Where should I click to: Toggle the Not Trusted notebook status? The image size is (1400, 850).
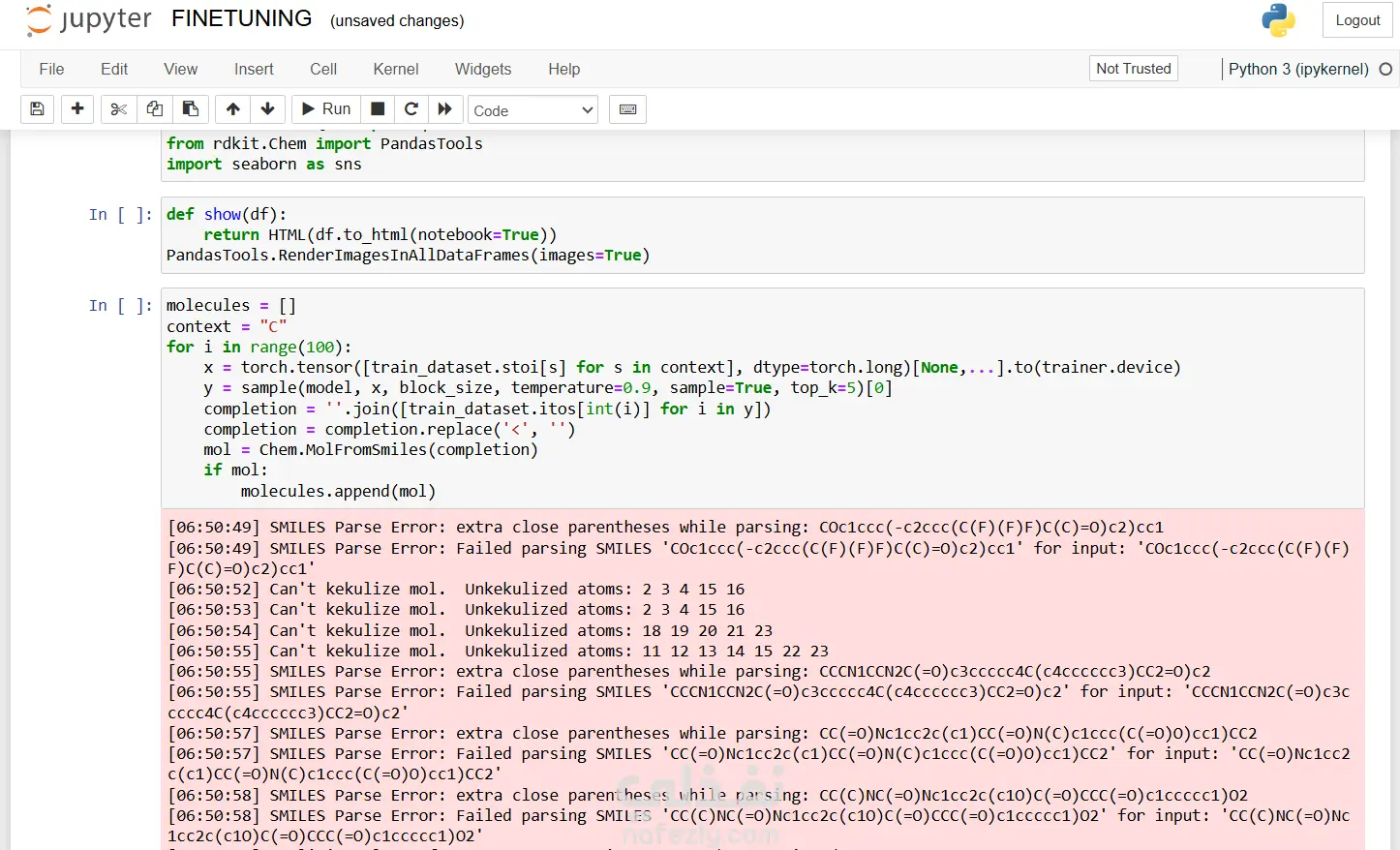1134,69
